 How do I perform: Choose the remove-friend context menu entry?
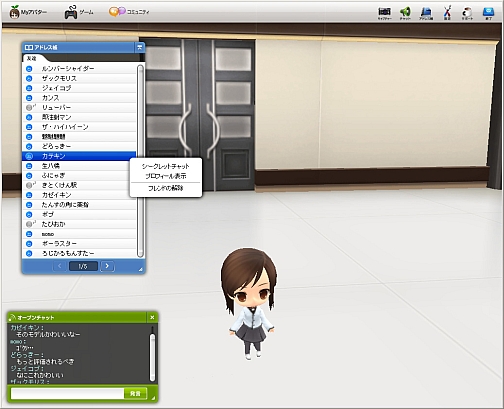click(166, 188)
